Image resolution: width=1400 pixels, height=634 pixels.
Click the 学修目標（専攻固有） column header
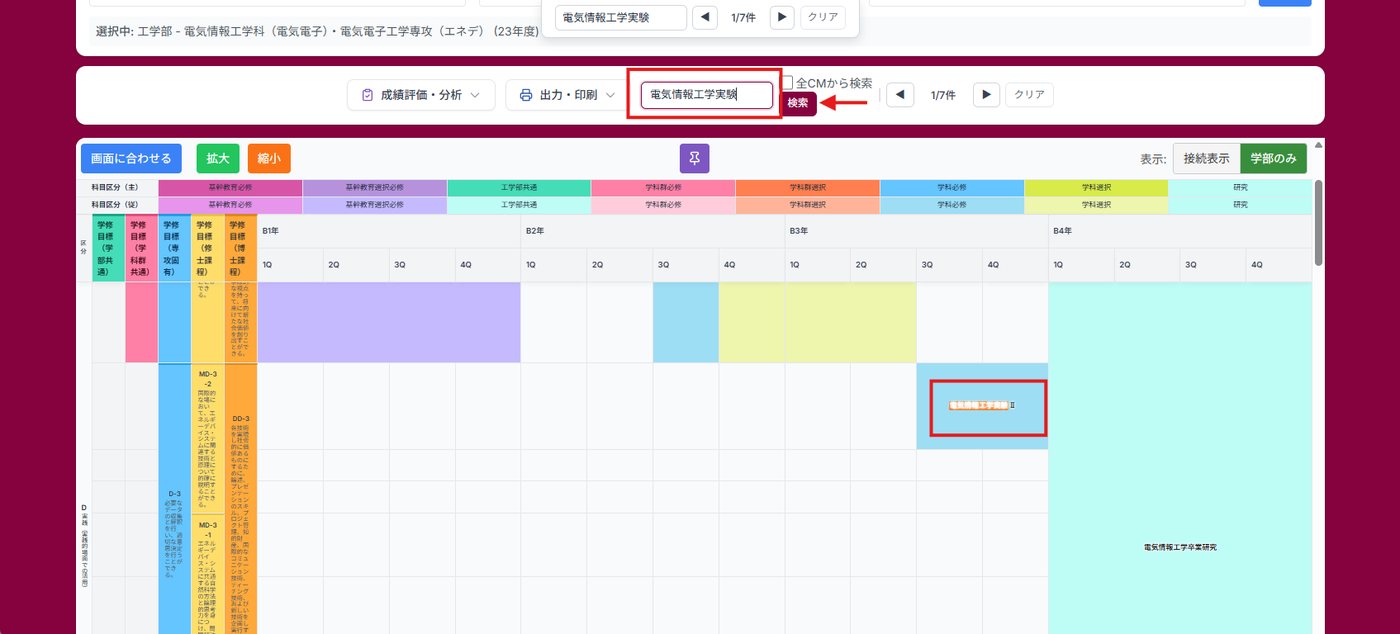pyautogui.click(x=174, y=248)
